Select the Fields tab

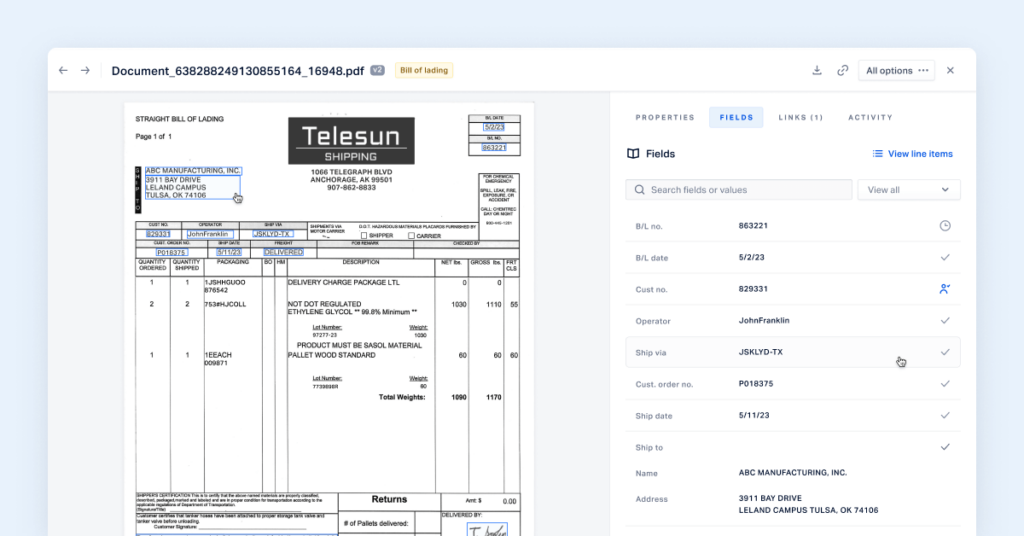736,118
